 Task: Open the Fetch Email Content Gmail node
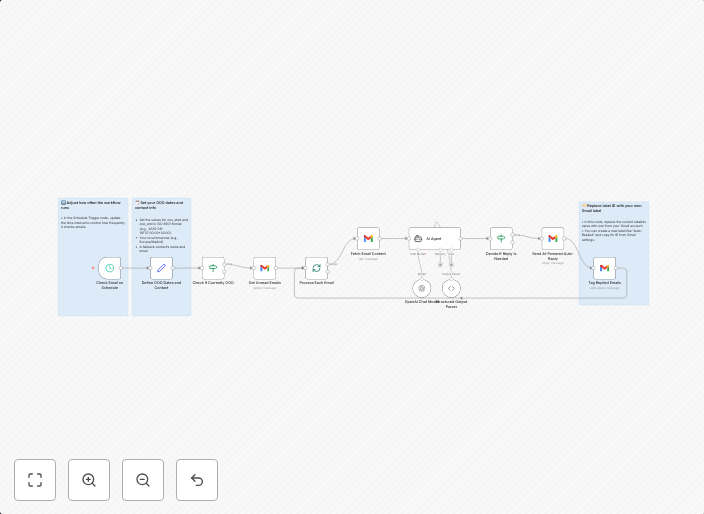point(368,238)
